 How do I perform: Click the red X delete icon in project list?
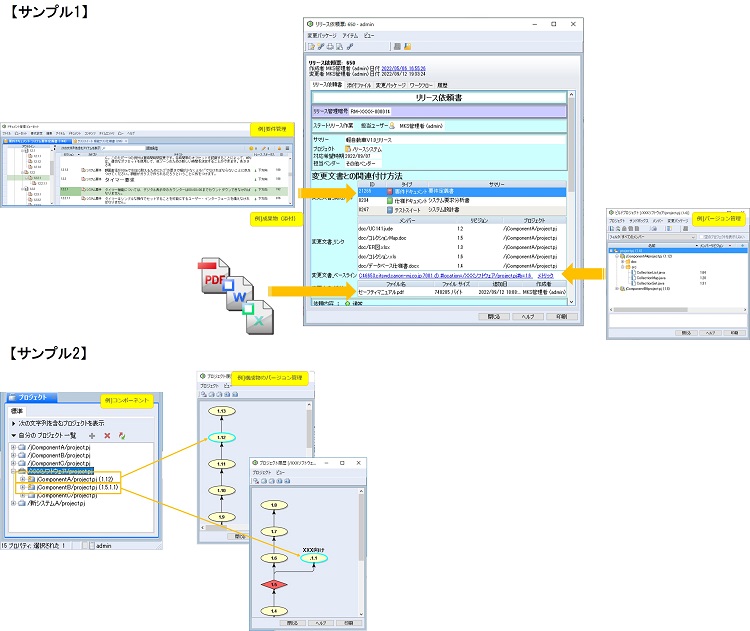pyautogui.click(x=107, y=436)
